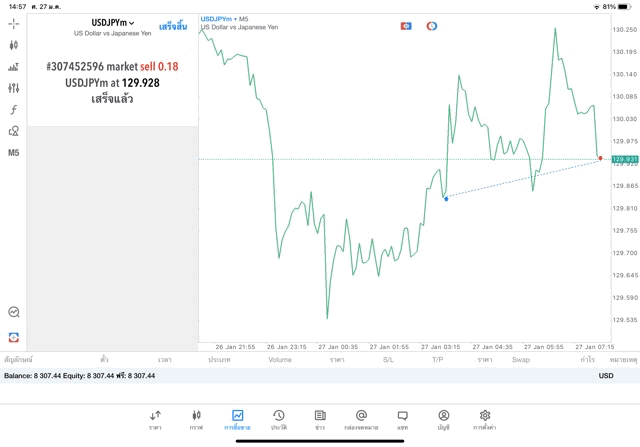This screenshot has width=640, height=447.
Task: Click the กำไร profit column header
Action: [x=587, y=360]
